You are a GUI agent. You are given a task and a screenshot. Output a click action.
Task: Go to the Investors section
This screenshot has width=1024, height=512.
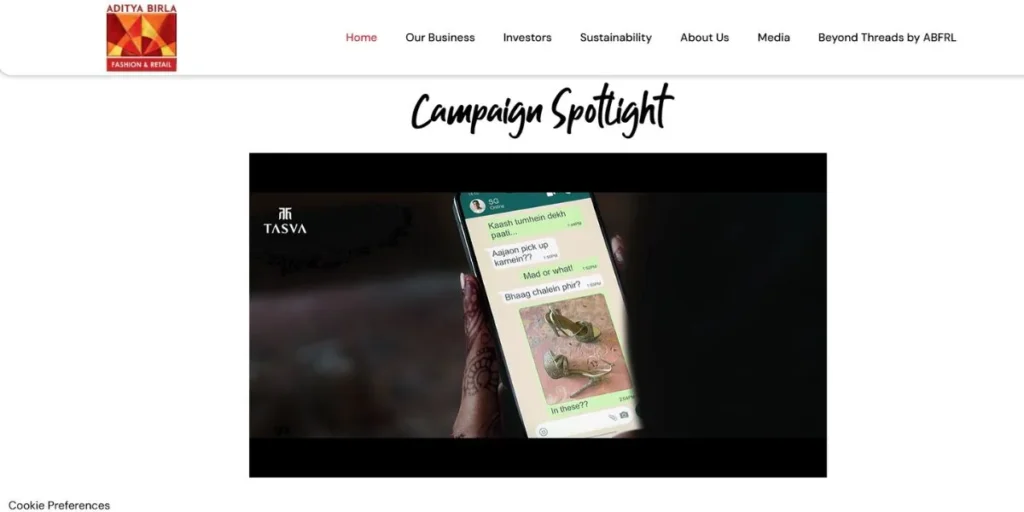527,37
